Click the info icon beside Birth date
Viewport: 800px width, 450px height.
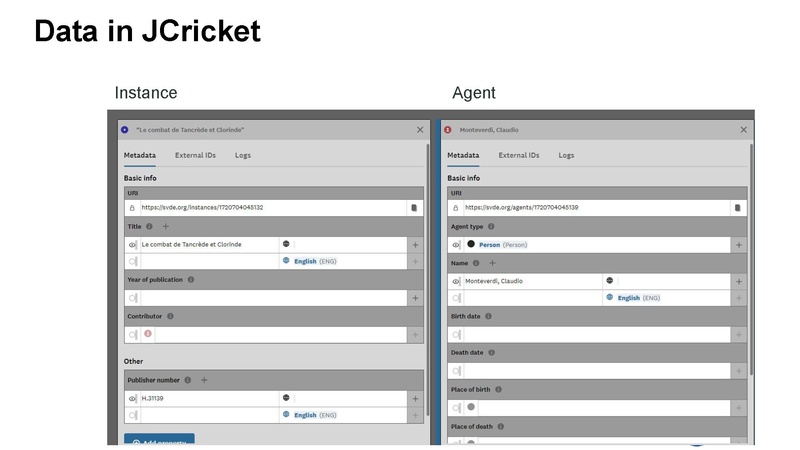point(488,316)
